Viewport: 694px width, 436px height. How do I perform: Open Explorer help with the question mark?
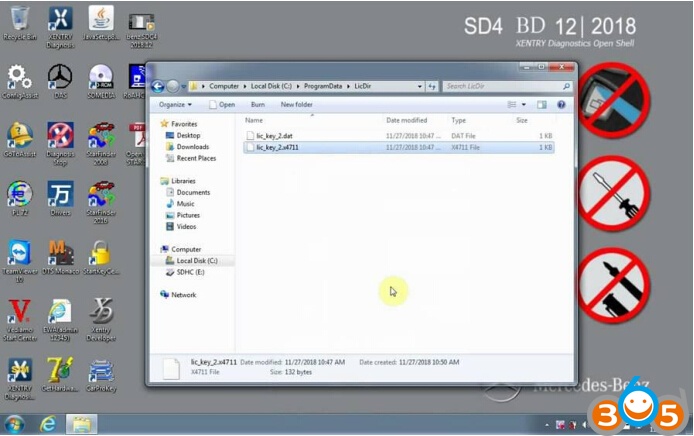561,104
